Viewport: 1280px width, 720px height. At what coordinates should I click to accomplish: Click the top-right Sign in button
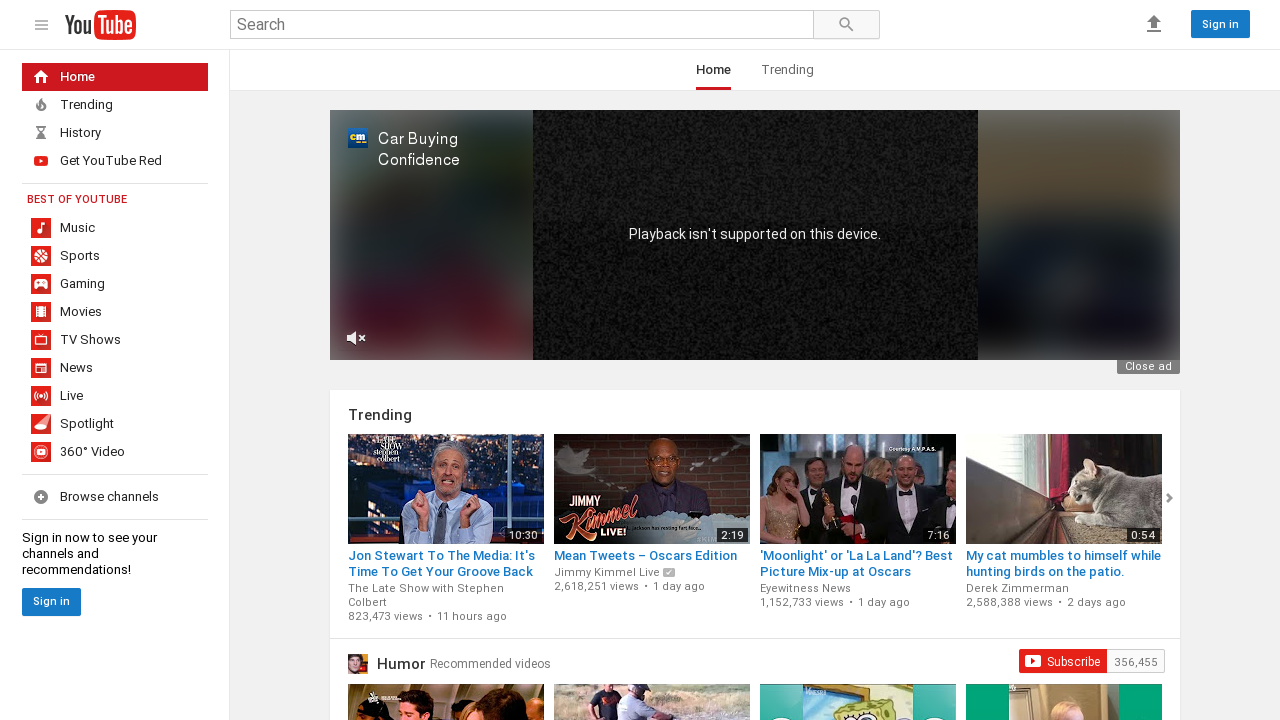coord(1220,24)
